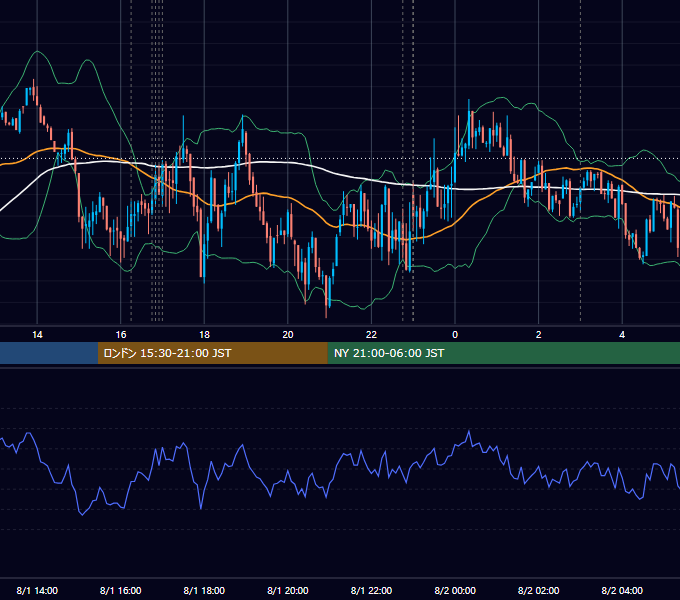Image resolution: width=680 pixels, height=600 pixels.
Task: Click the 16 hour label on price chart axis
Action: click(121, 335)
